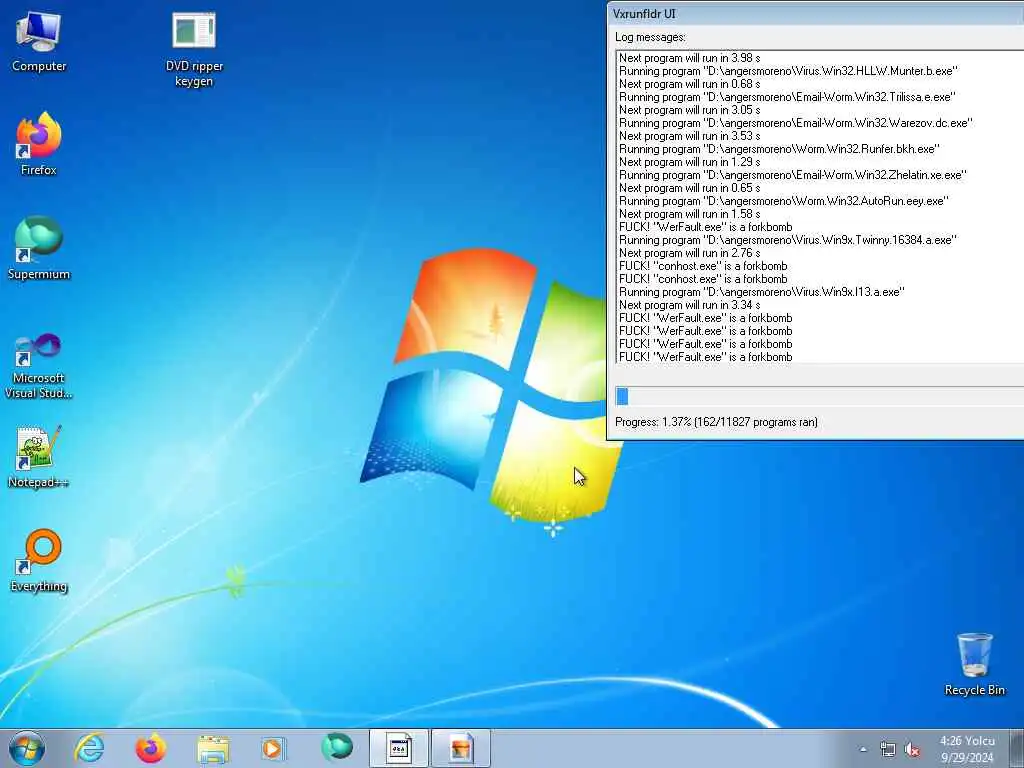Viewport: 1024px width, 768px height.
Task: Switch to the Vxrunfldr taskbar window button
Action: 398,748
